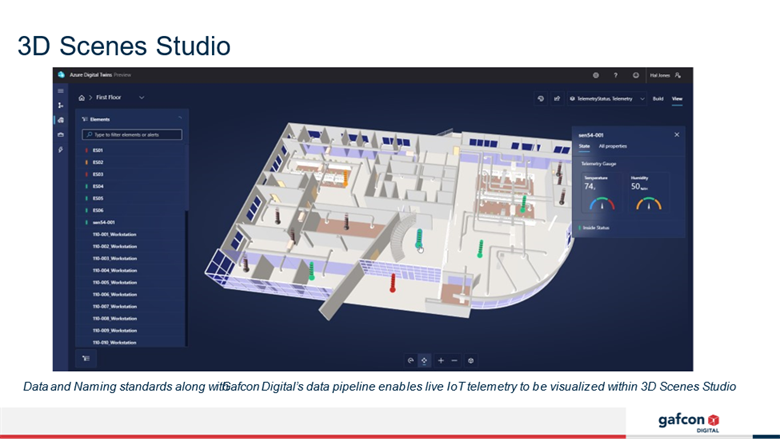Zoom in with the plus icon
Screen dimensions: 780x439
coord(441,360)
